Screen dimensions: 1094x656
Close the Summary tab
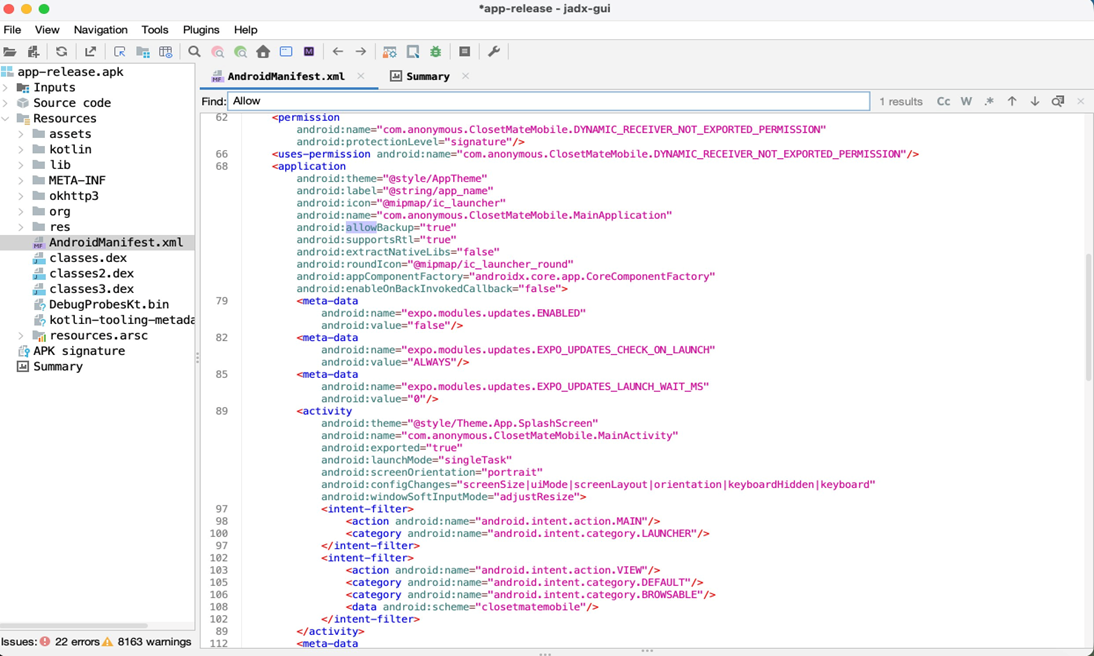(465, 76)
